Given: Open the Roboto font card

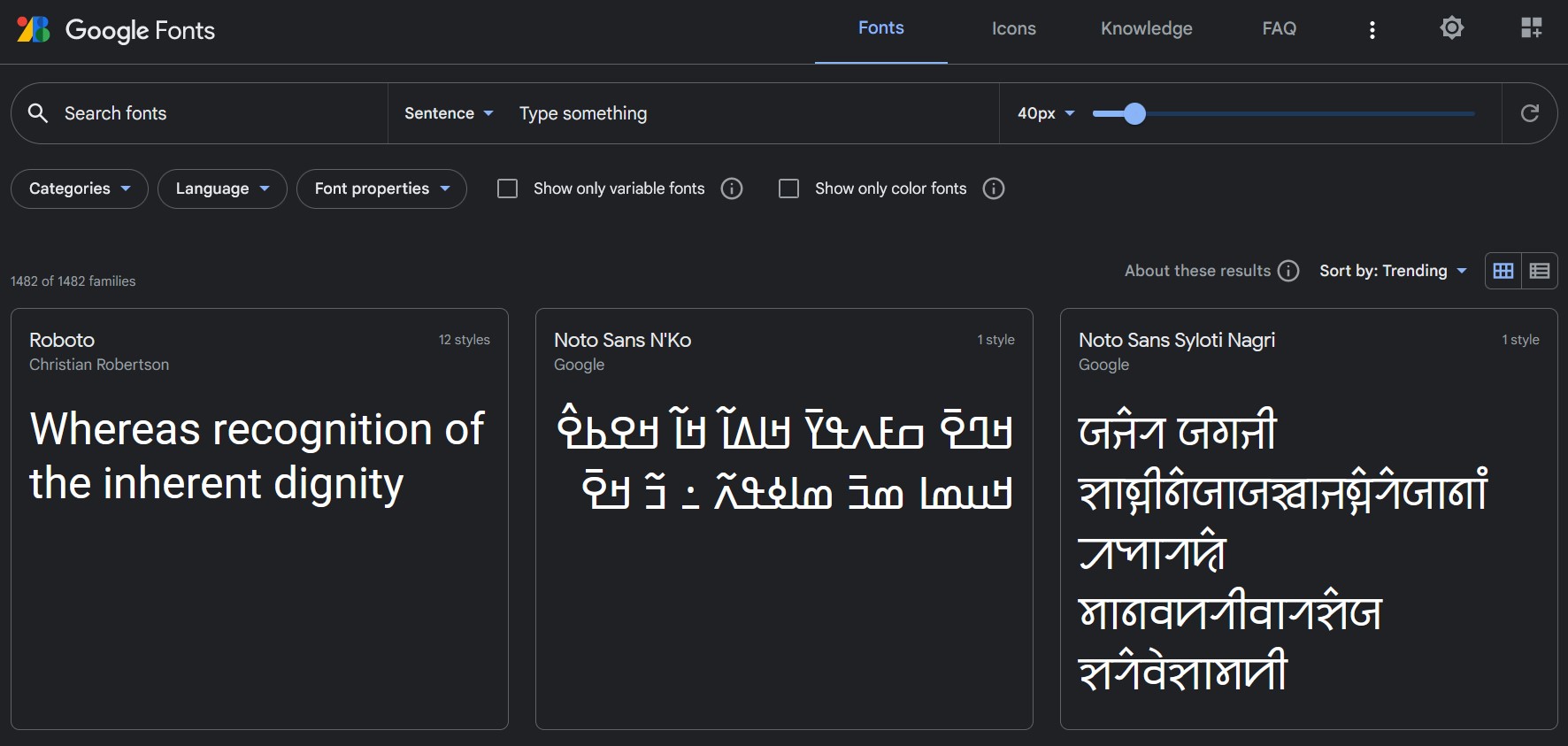Looking at the screenshot, I should point(259,519).
